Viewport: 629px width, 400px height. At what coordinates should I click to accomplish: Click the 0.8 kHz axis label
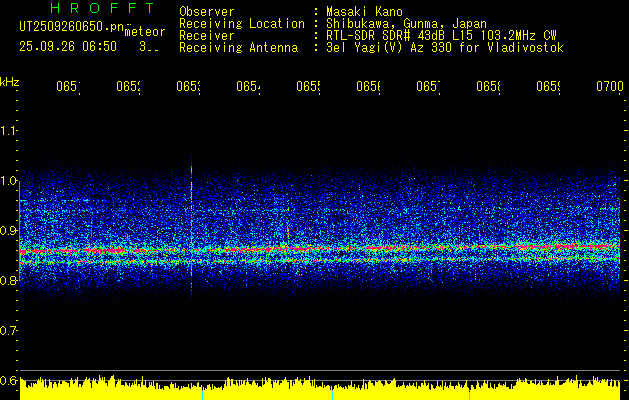coord(8,280)
